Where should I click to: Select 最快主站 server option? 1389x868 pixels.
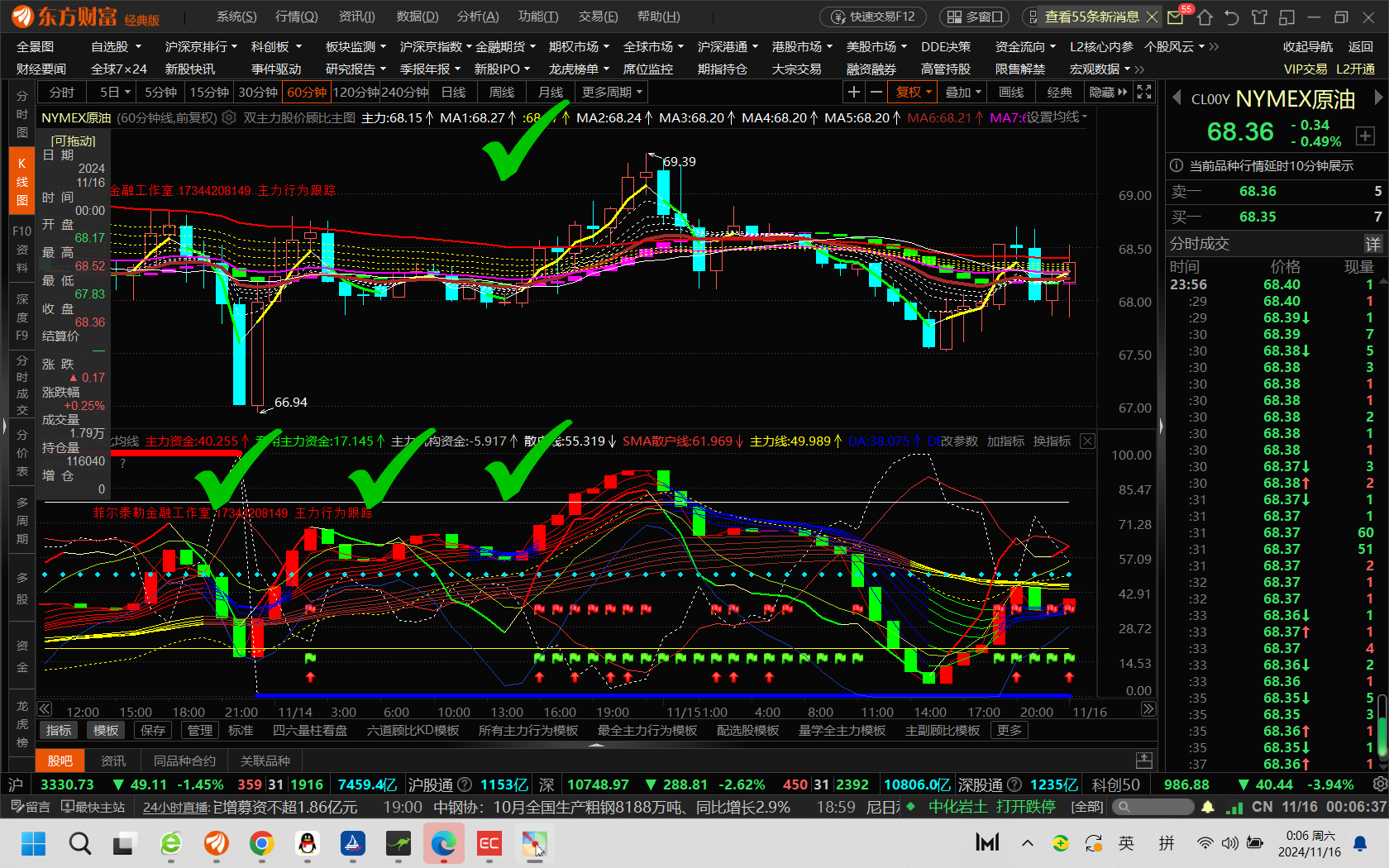(93, 807)
